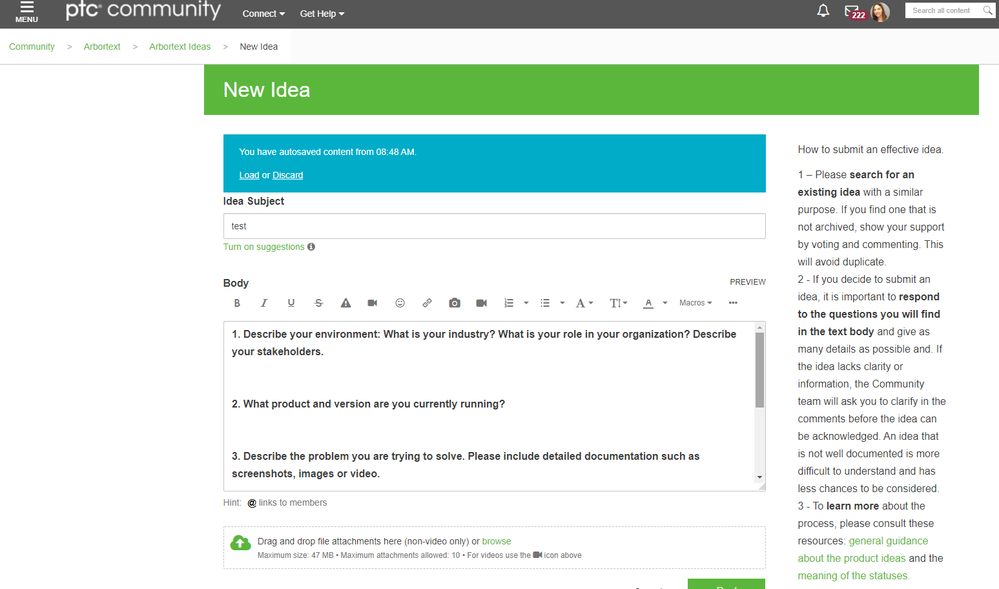Open meaning of the statuses link
This screenshot has width=999, height=589.
852,576
